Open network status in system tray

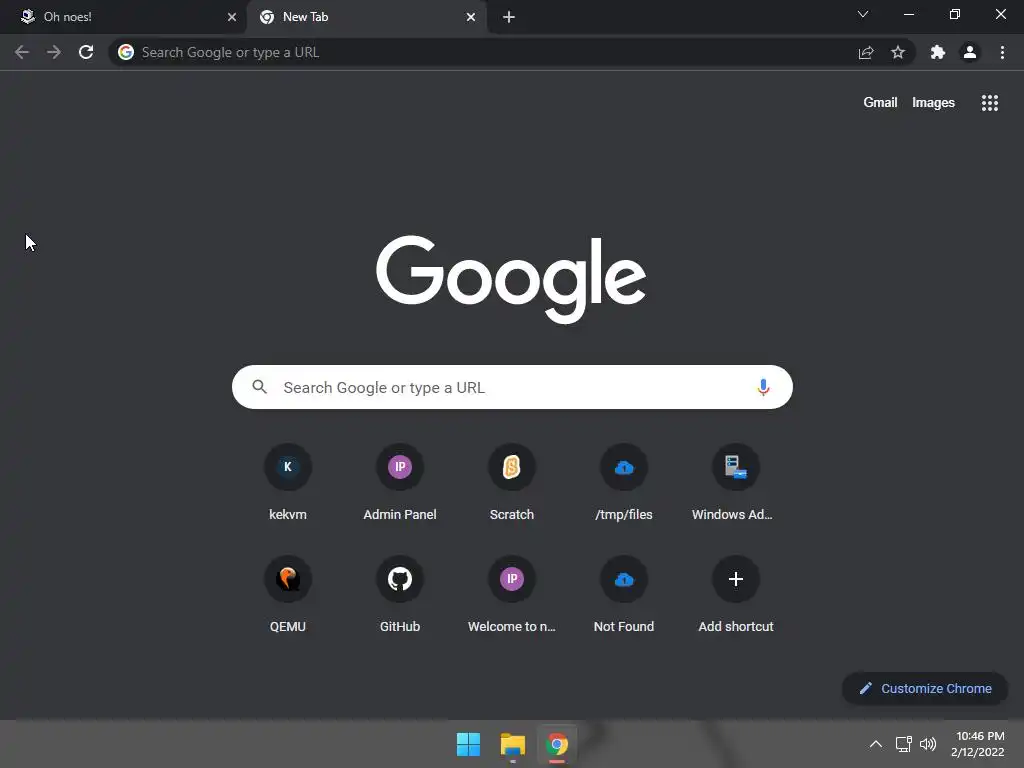[x=904, y=744]
